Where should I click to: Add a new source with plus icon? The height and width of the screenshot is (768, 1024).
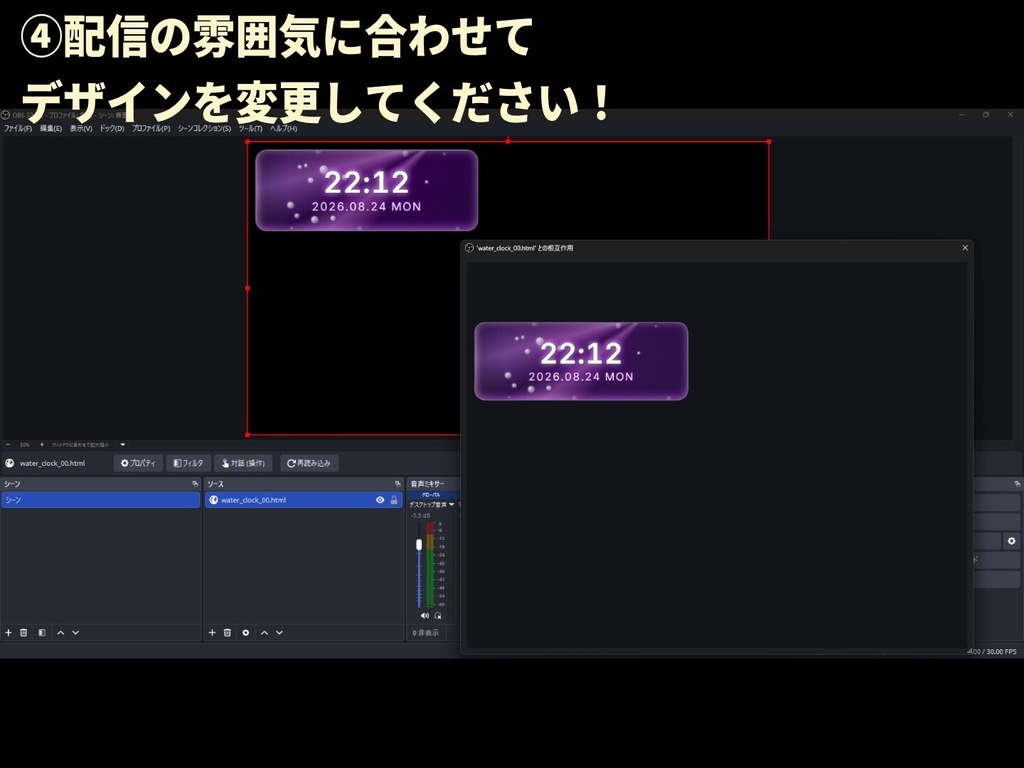[x=212, y=632]
